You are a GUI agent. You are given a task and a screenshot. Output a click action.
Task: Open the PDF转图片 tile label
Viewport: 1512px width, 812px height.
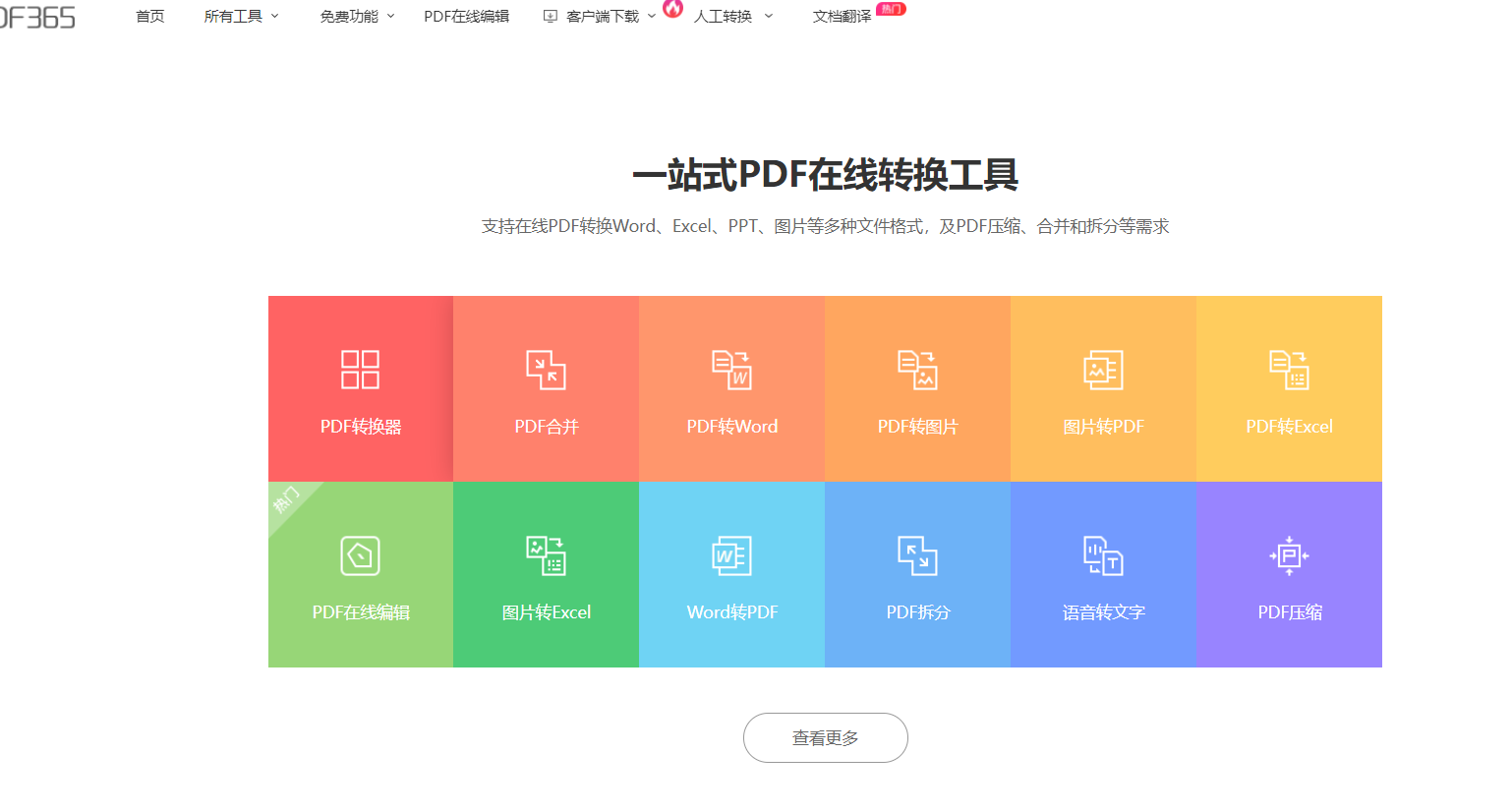pyautogui.click(x=917, y=427)
